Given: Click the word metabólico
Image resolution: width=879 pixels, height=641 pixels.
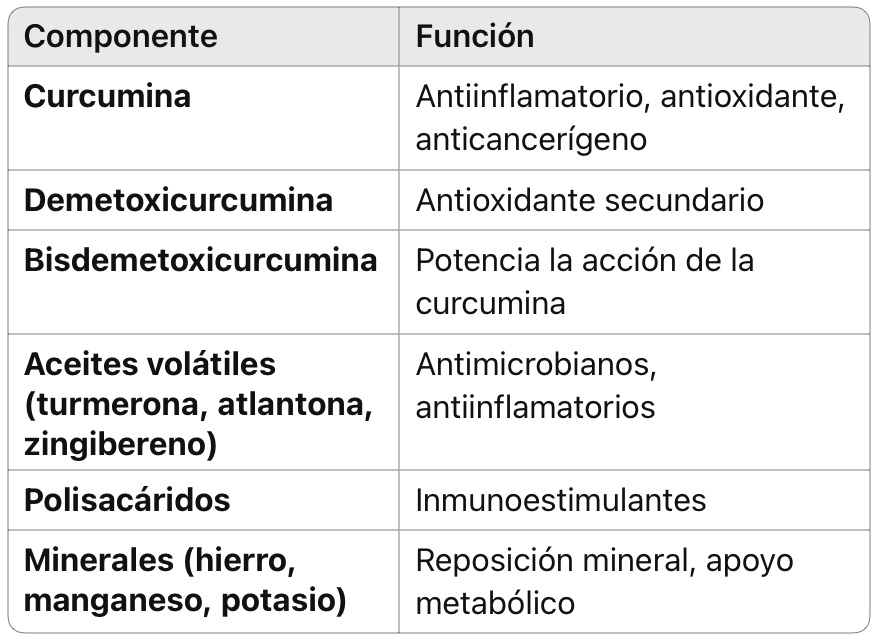Looking at the screenshot, I should coord(495,603).
